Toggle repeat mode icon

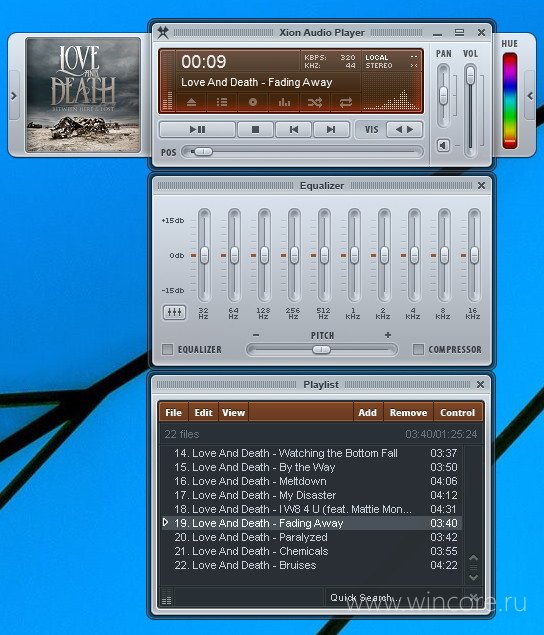point(346,102)
